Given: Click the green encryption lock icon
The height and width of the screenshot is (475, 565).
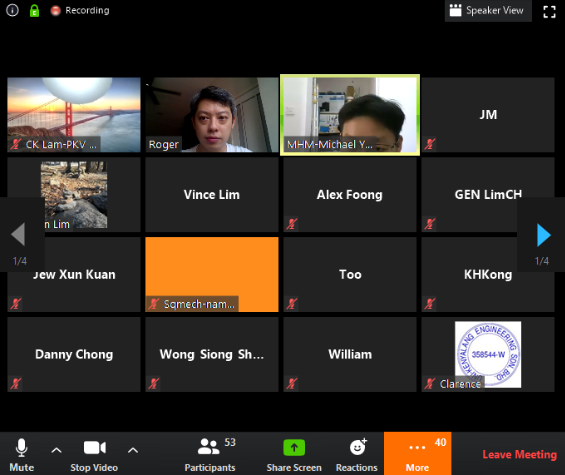Looking at the screenshot, I should pos(34,10).
